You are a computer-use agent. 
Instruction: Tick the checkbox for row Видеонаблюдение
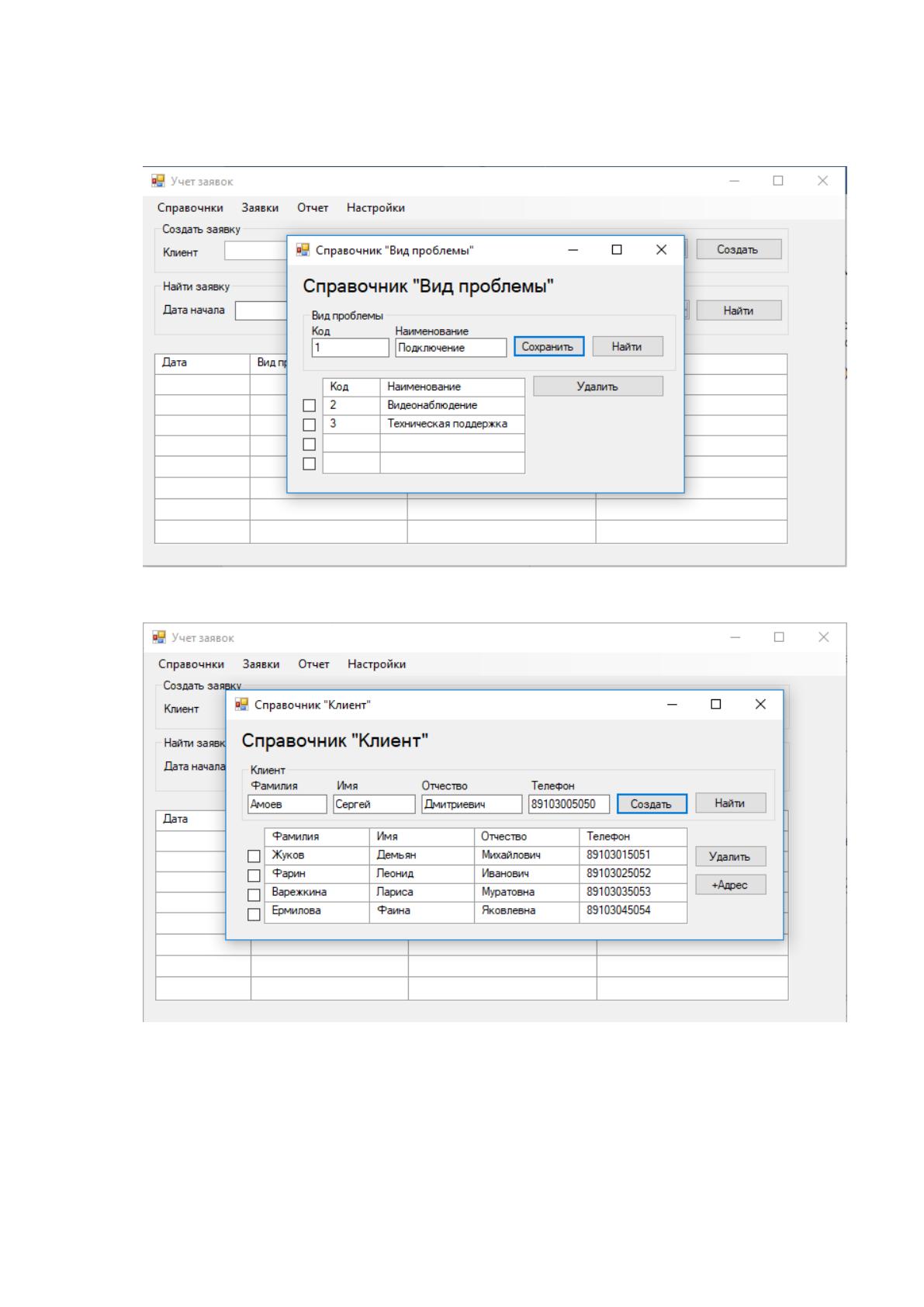pos(309,405)
